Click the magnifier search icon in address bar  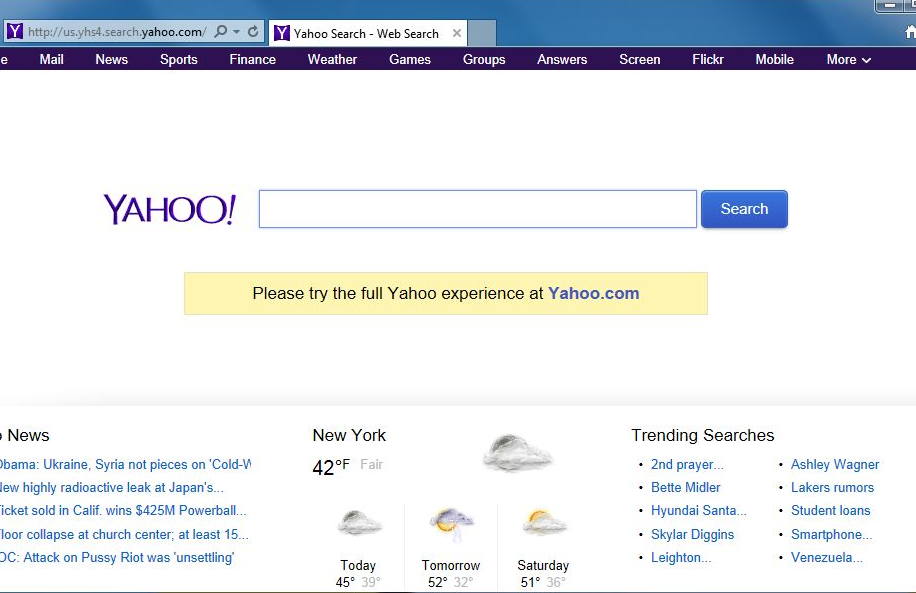(x=221, y=32)
